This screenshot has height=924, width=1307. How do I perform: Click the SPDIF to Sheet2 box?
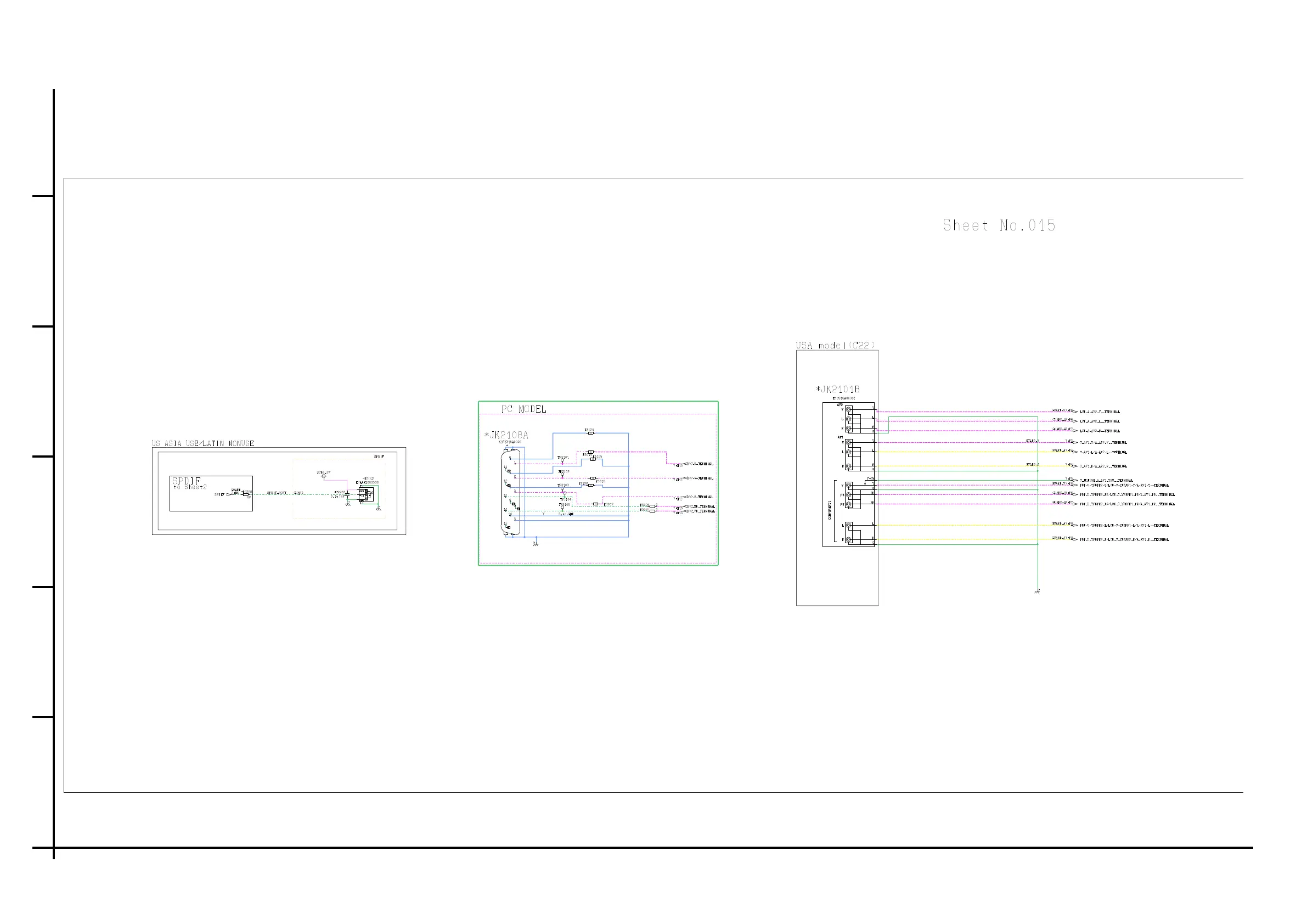point(211,493)
